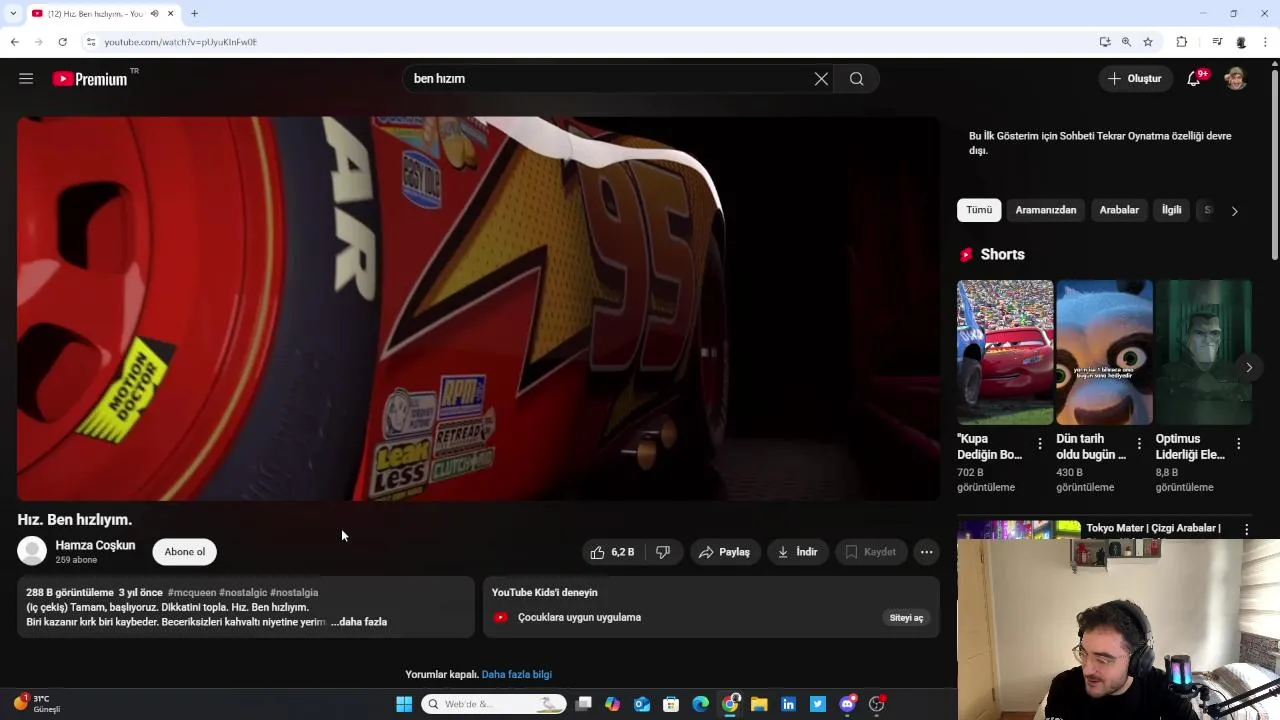This screenshot has width=1280, height=720.
Task: Select the Arabalar filter chip
Action: (x=1119, y=210)
